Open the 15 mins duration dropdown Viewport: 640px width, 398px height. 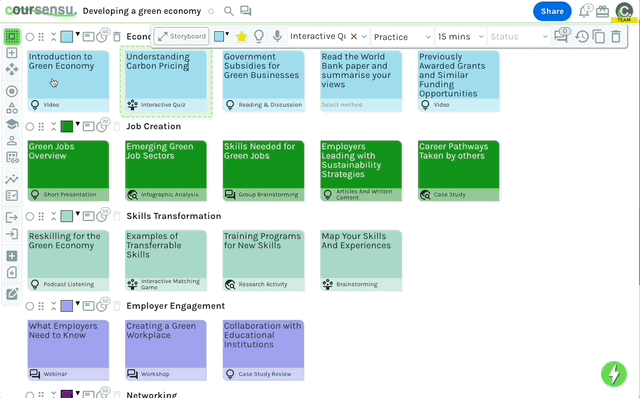[461, 37]
